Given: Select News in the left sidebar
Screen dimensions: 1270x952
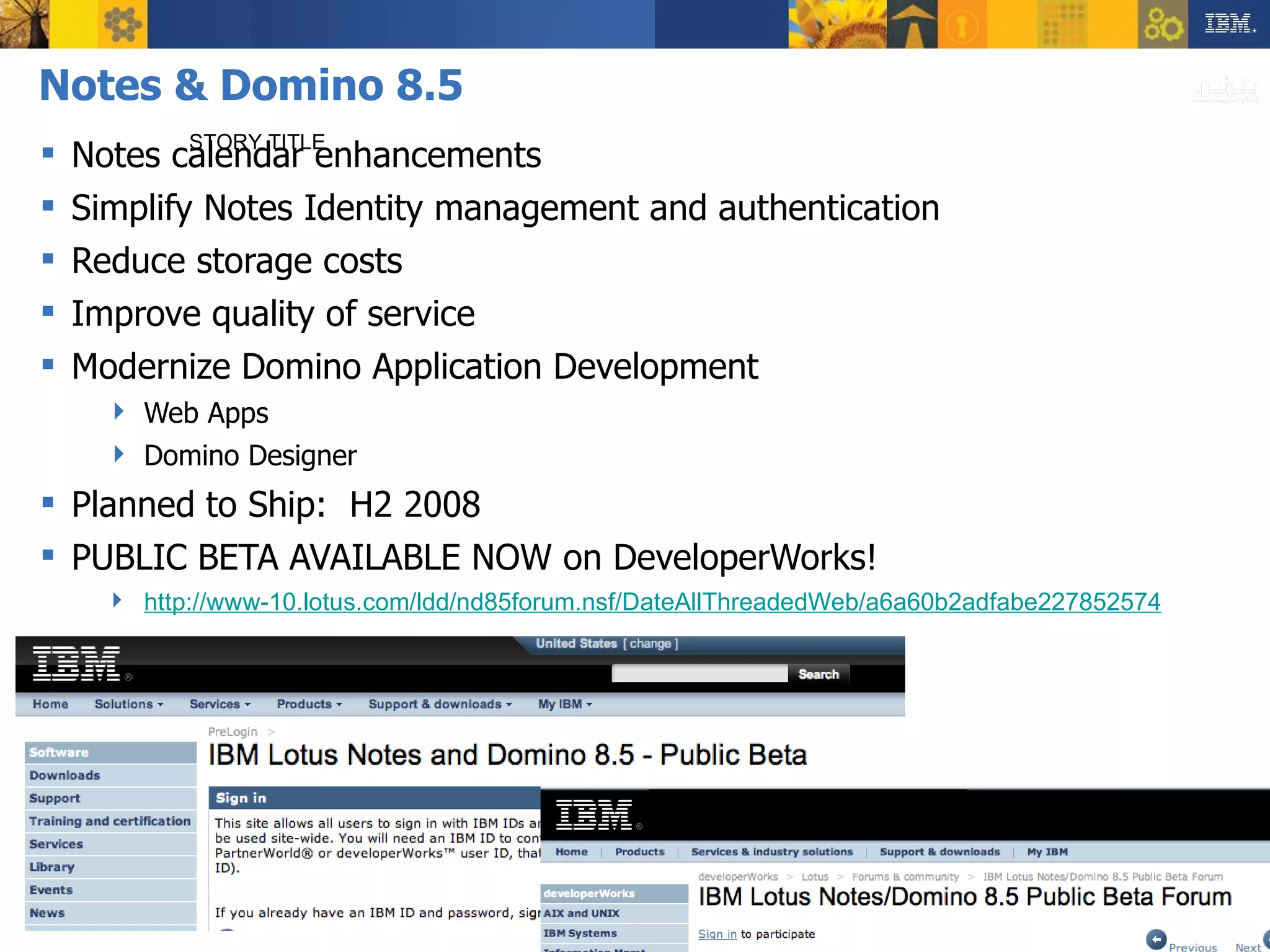Looking at the screenshot, I should (x=110, y=913).
